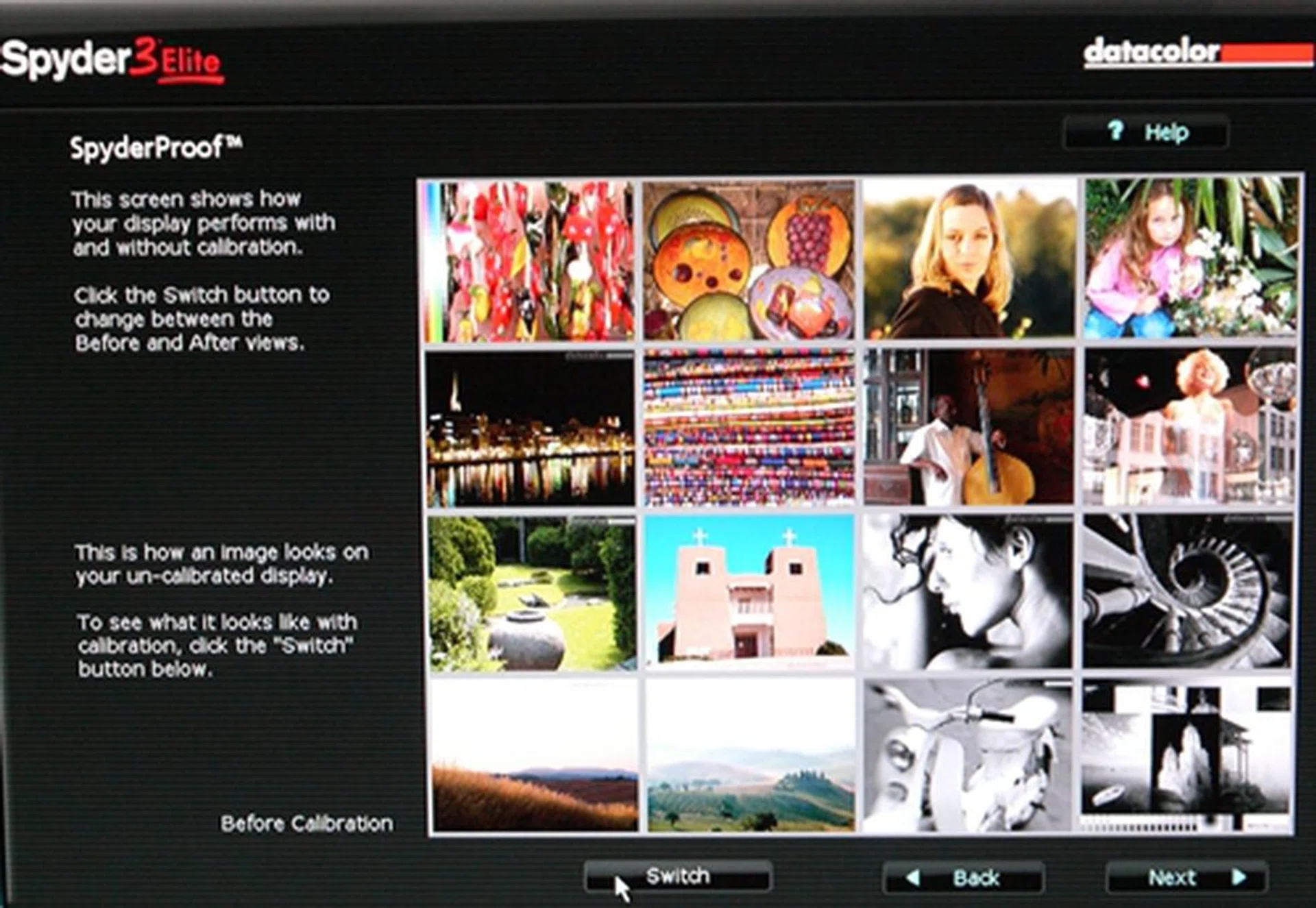Click the question mark help icon

click(1115, 130)
